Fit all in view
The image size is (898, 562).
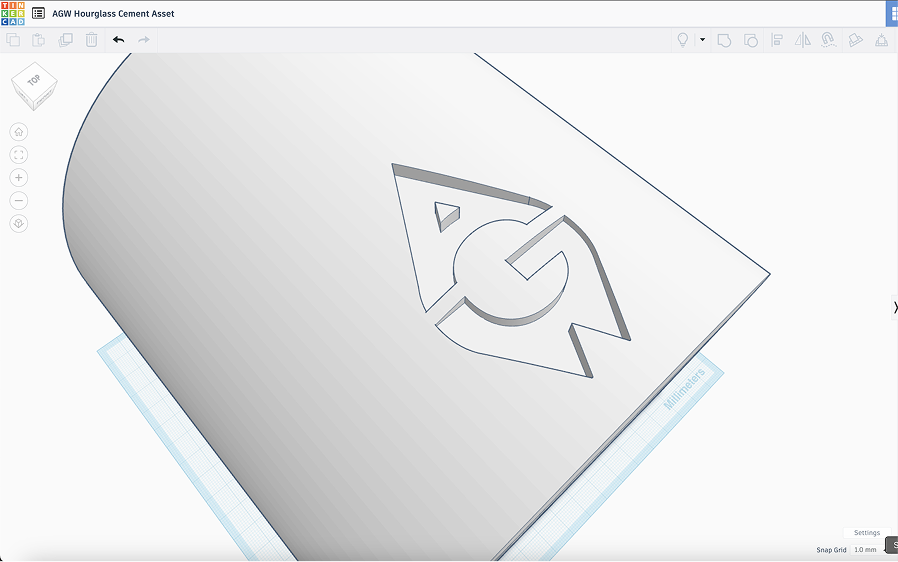19,155
